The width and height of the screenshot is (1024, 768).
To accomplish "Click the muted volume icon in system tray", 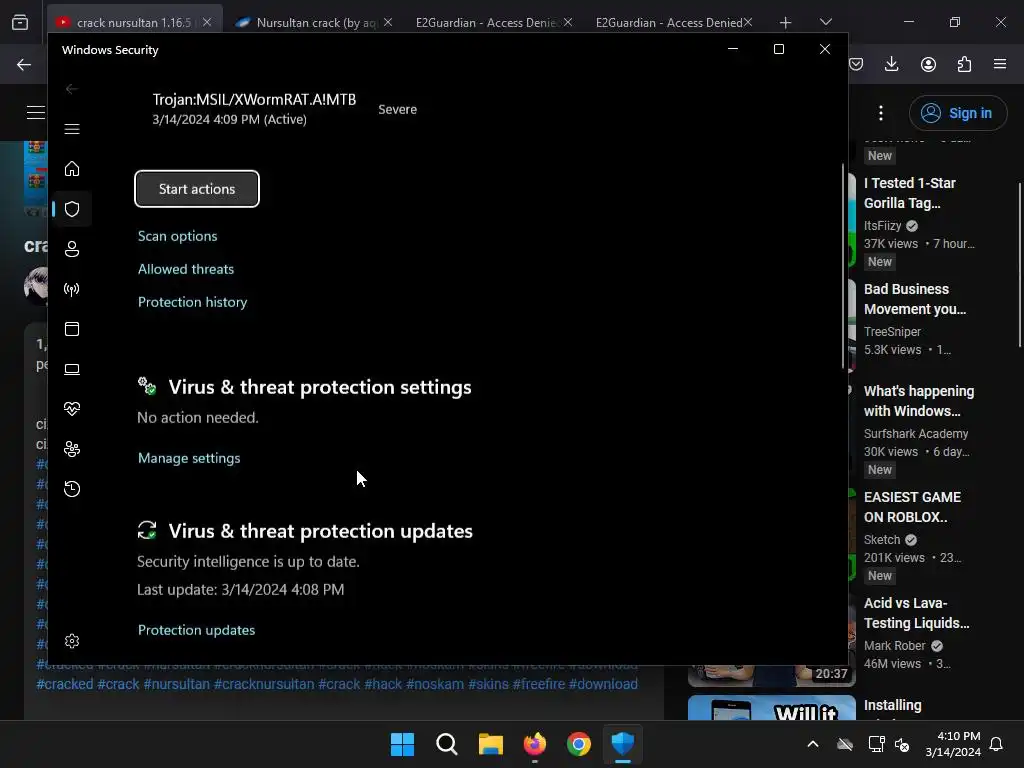I will (903, 744).
